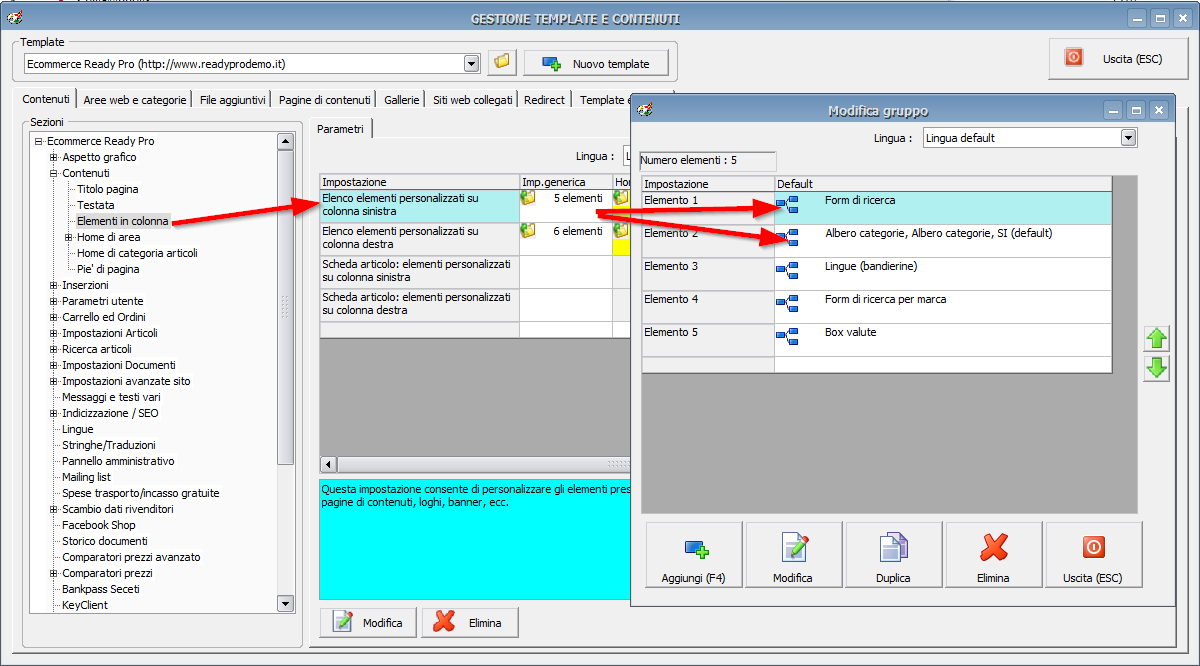Select Elementi in colonna tree item

[123, 221]
